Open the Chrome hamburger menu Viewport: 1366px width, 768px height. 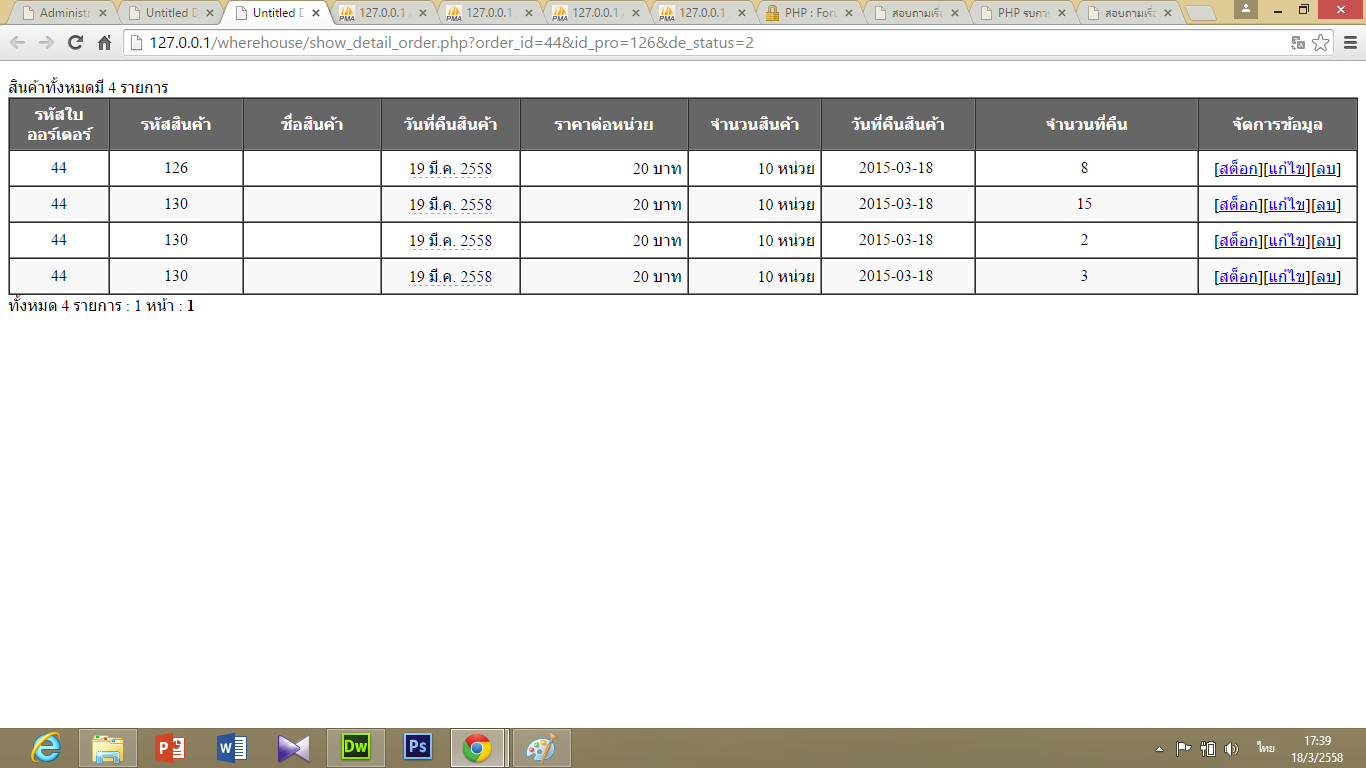pyautogui.click(x=1350, y=43)
